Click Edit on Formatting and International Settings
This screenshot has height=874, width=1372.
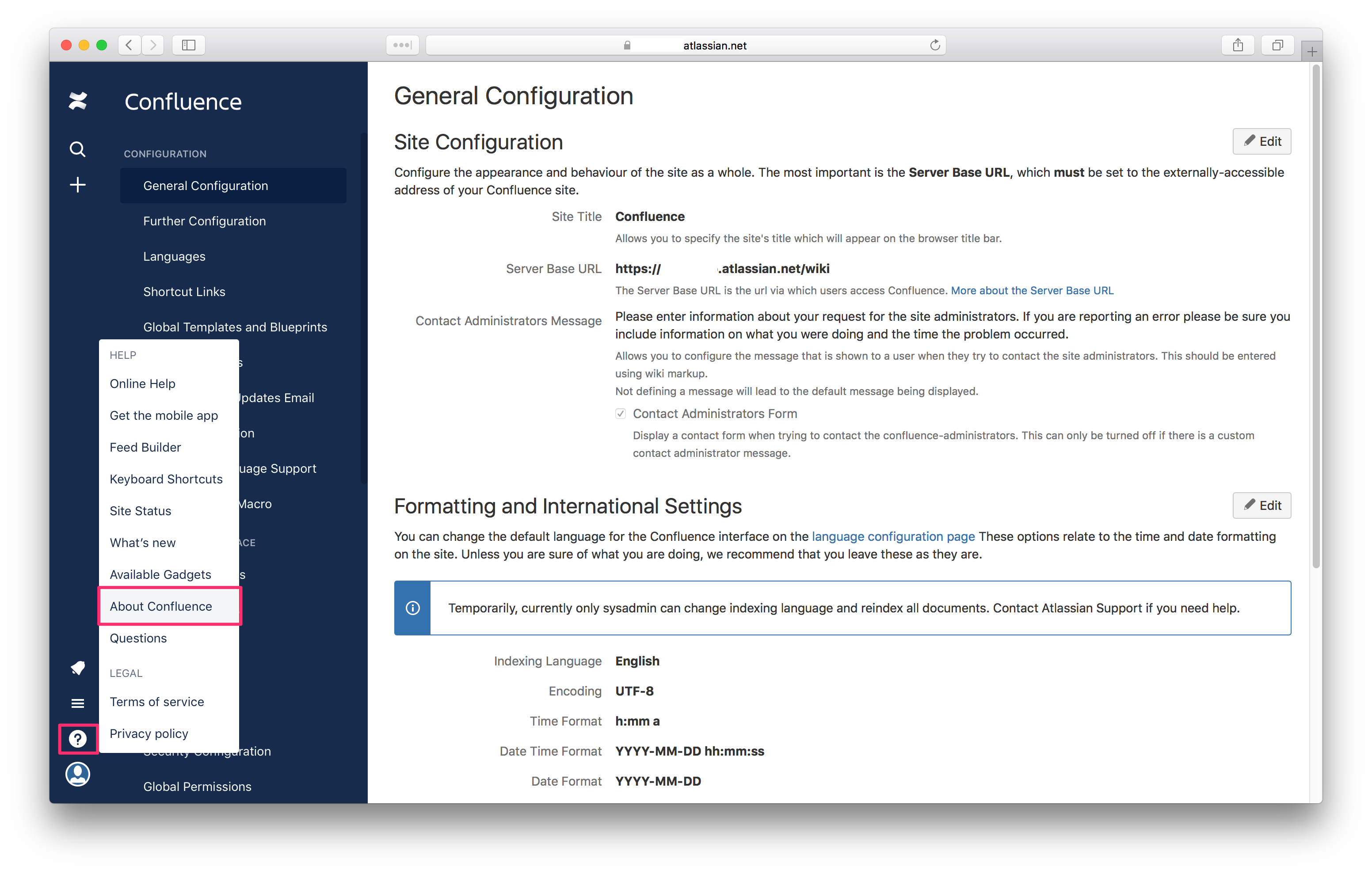tap(1262, 505)
